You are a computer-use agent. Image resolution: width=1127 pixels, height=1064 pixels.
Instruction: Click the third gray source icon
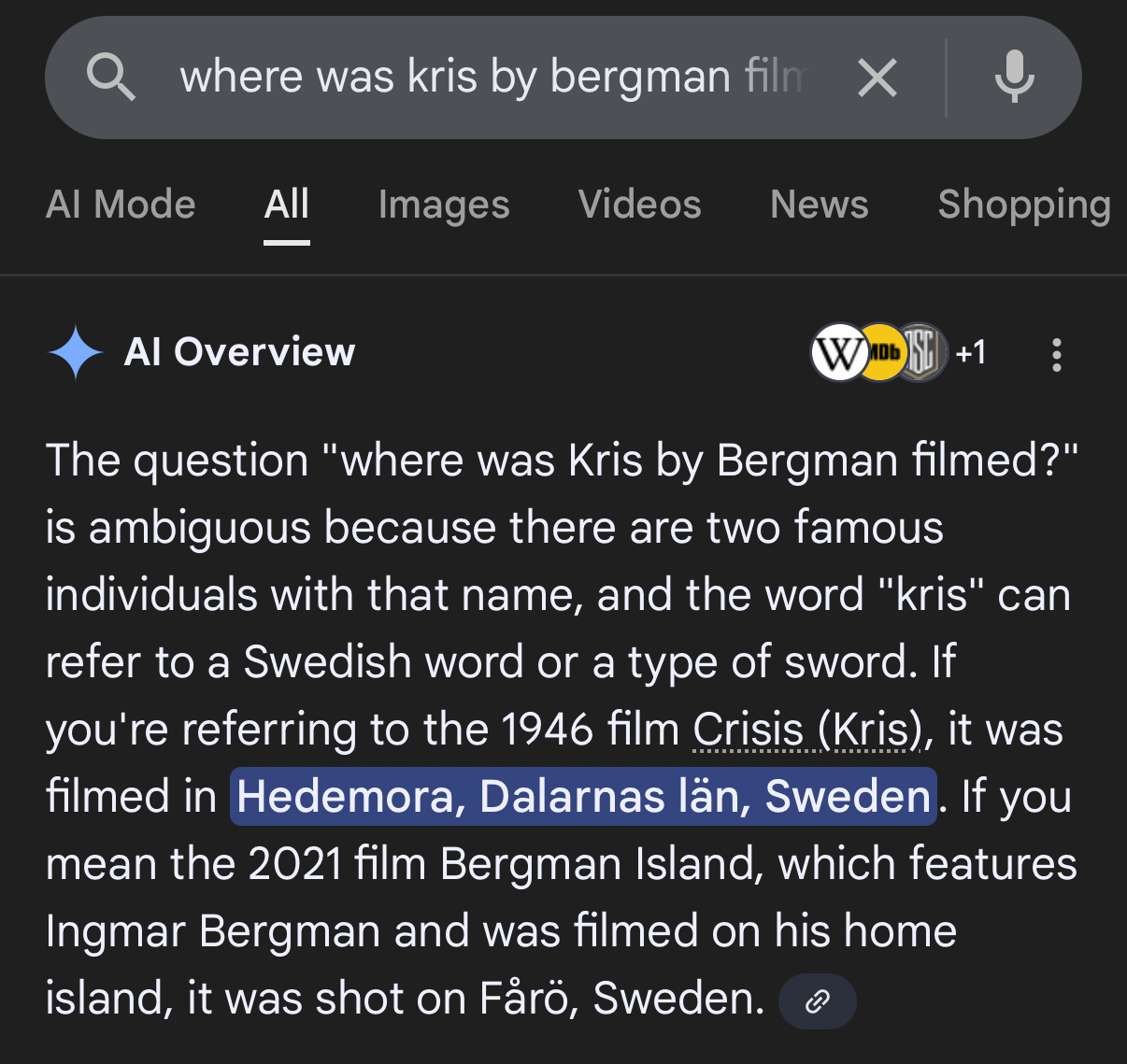click(922, 353)
